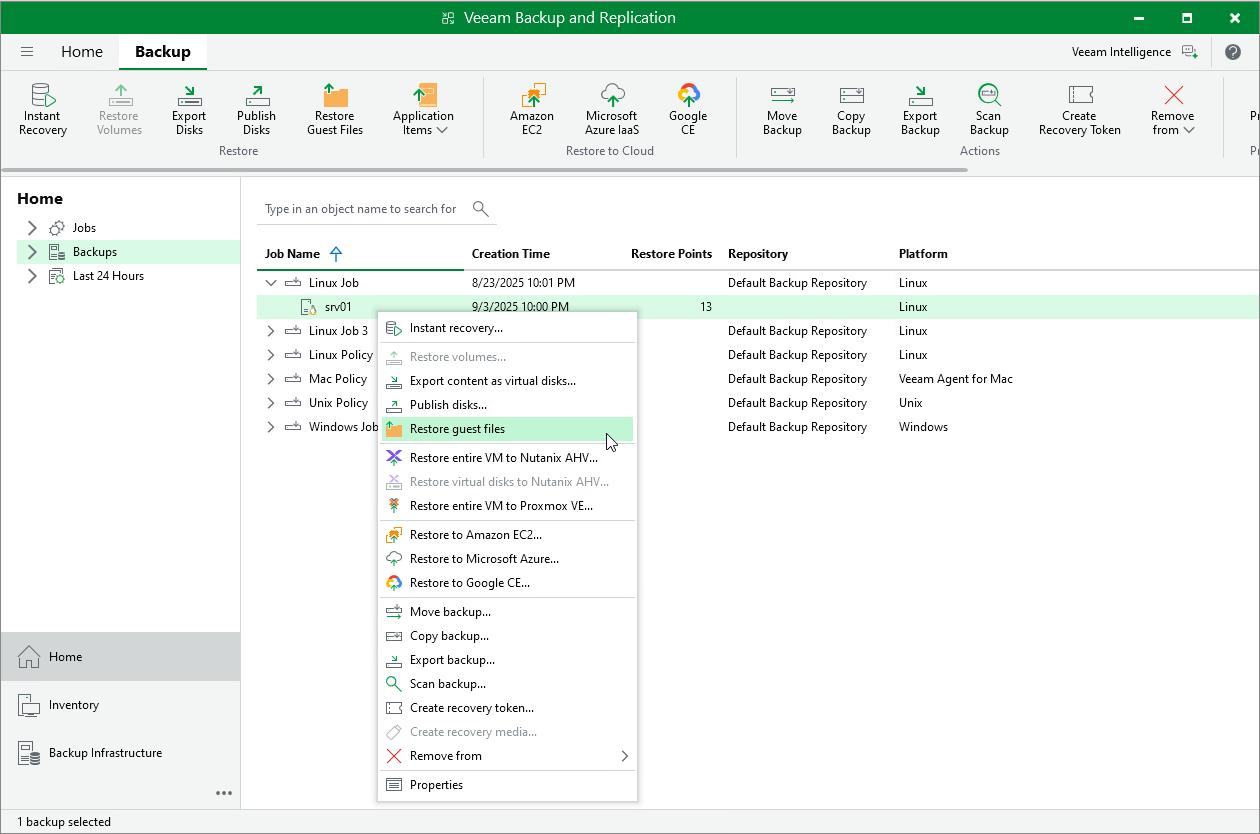Click the Export Backup ribbon icon
Viewport: 1260px width, 834px height.
tap(920, 109)
